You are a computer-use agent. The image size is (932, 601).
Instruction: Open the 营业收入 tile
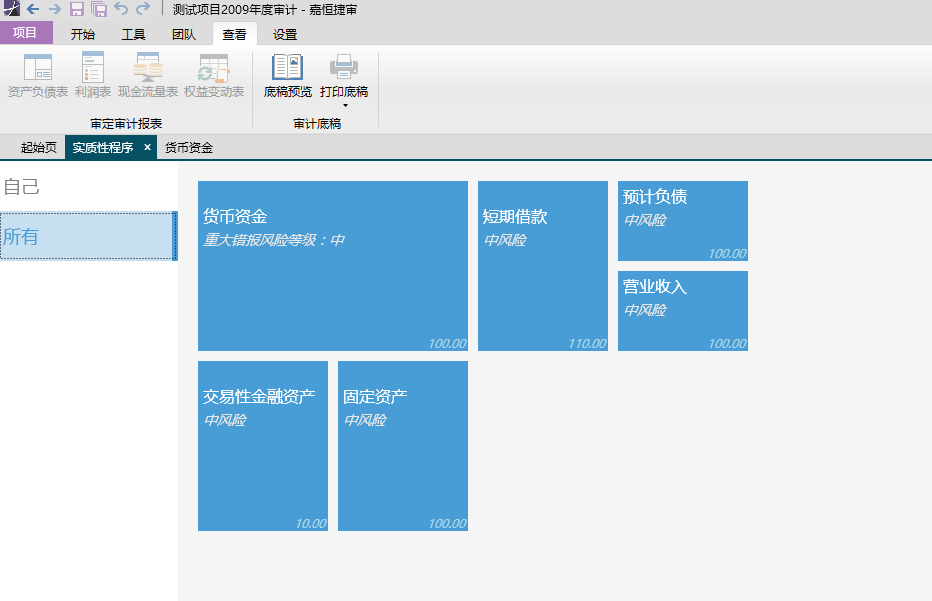[683, 311]
